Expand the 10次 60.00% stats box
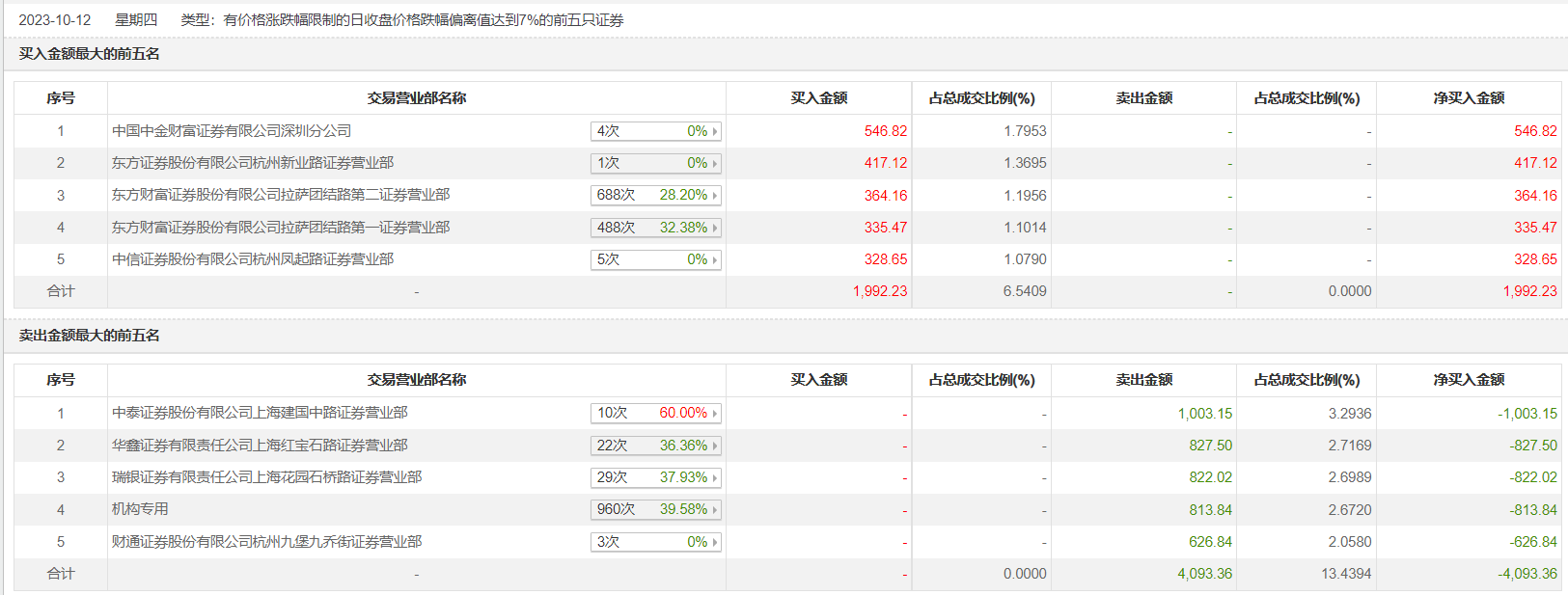 pyautogui.click(x=655, y=413)
